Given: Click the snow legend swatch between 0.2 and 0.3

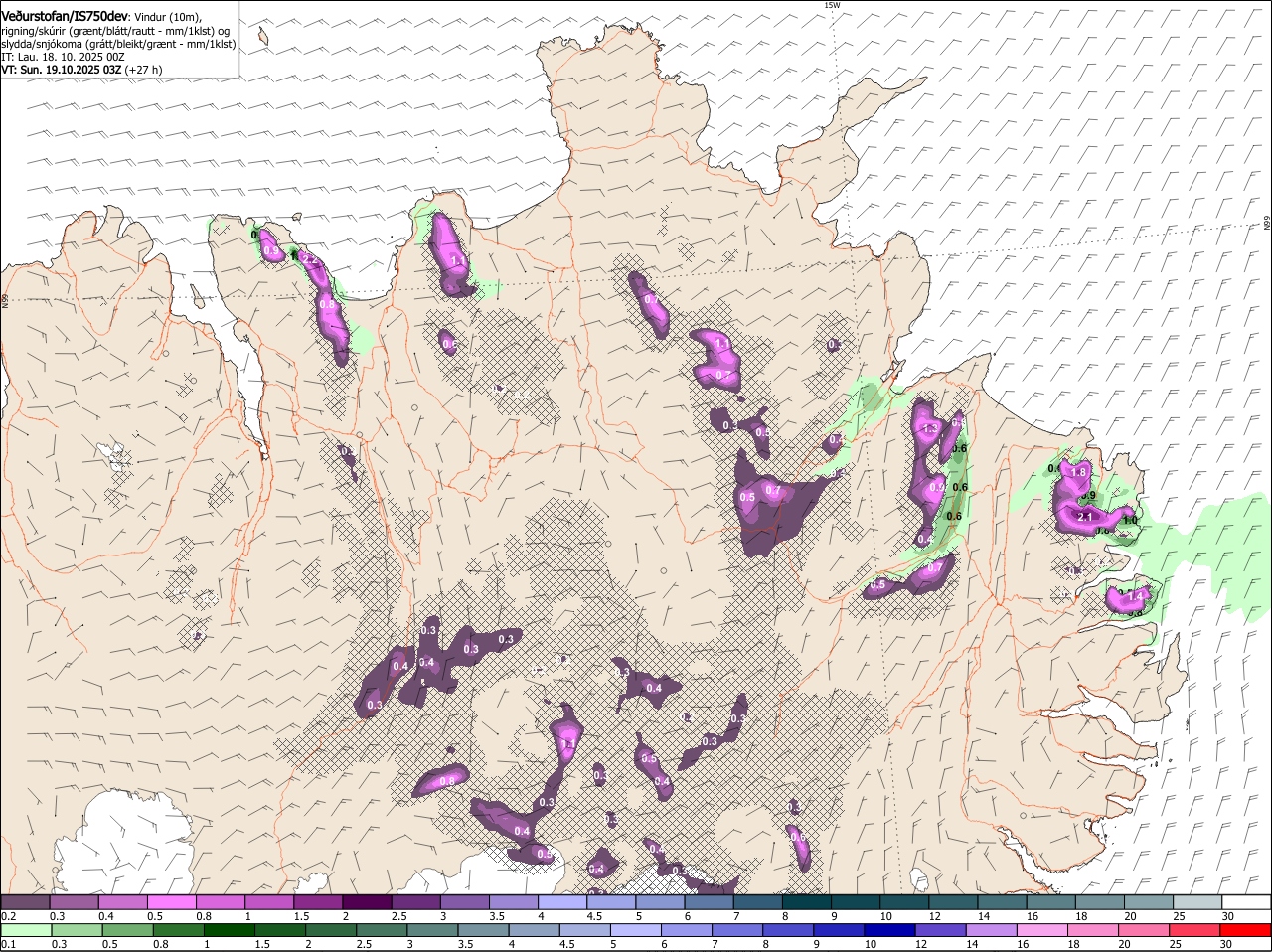Looking at the screenshot, I should tap(26, 902).
